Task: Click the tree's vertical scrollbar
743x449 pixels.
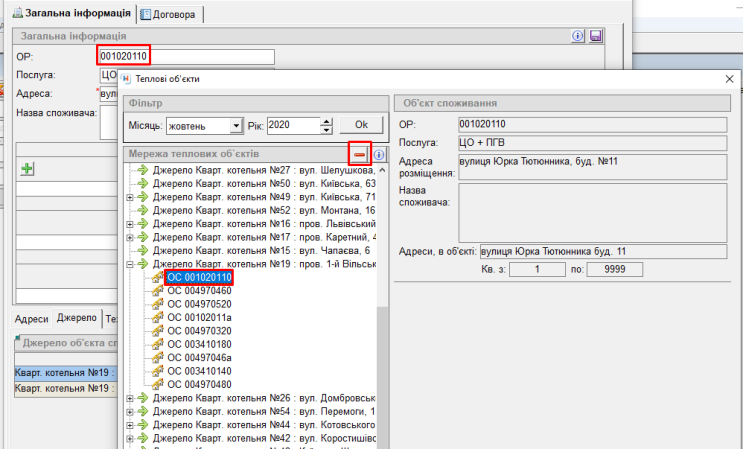Action: [x=382, y=350]
